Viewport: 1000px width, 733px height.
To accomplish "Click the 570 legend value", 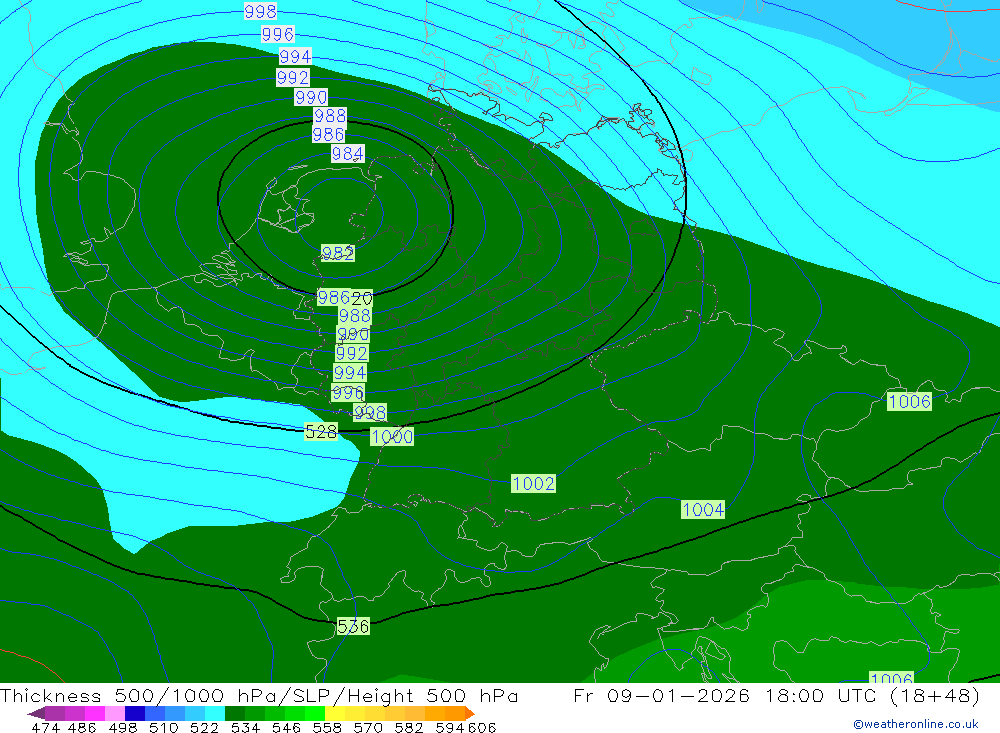I will (x=368, y=727).
